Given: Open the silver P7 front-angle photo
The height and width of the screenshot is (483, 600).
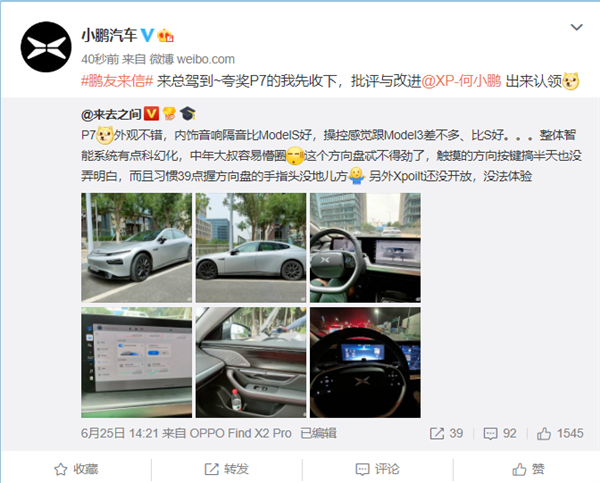Looking at the screenshot, I should 137,248.
